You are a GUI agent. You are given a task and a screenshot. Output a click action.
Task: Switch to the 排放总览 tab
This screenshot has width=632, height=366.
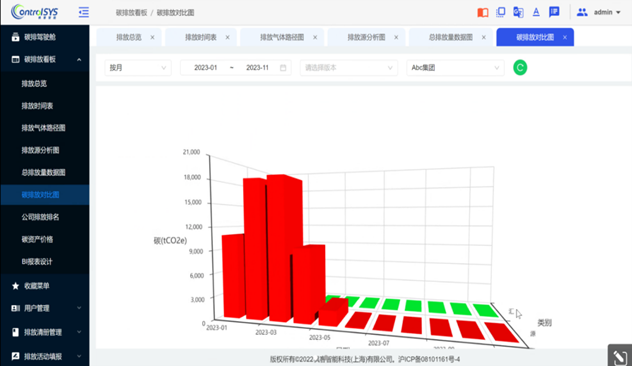click(x=129, y=37)
